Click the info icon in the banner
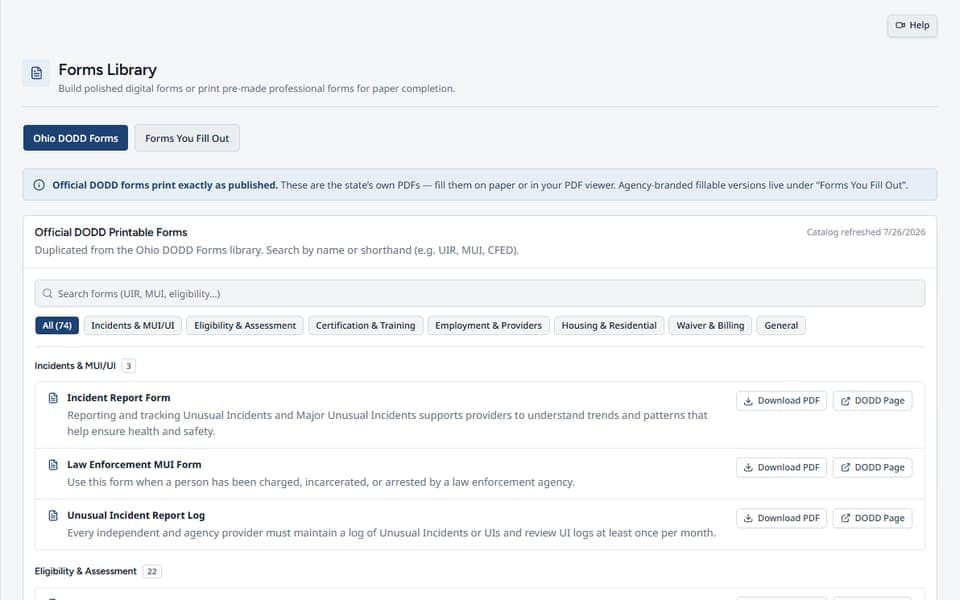Image resolution: width=960 pixels, height=600 pixels. [39, 185]
